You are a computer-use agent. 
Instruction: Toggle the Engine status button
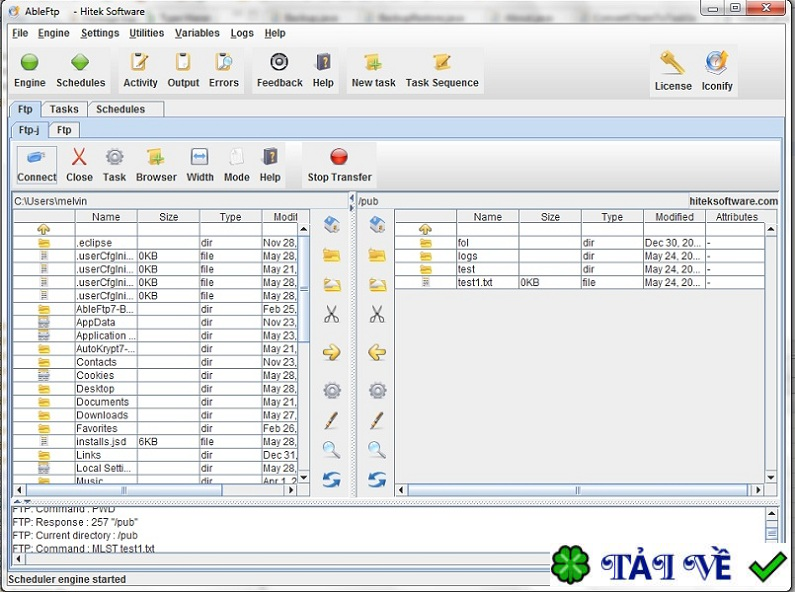[x=30, y=70]
